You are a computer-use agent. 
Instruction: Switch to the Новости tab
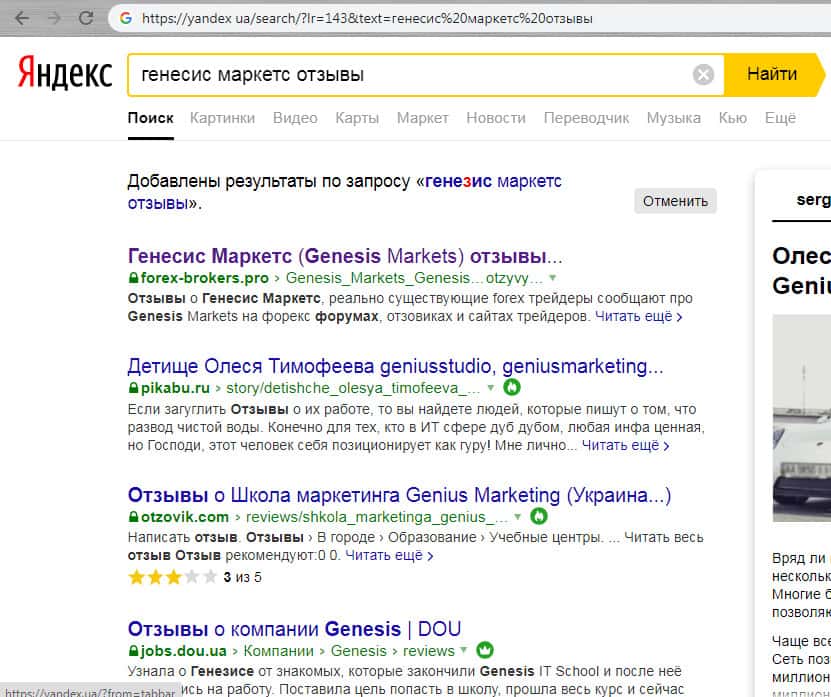coord(496,118)
